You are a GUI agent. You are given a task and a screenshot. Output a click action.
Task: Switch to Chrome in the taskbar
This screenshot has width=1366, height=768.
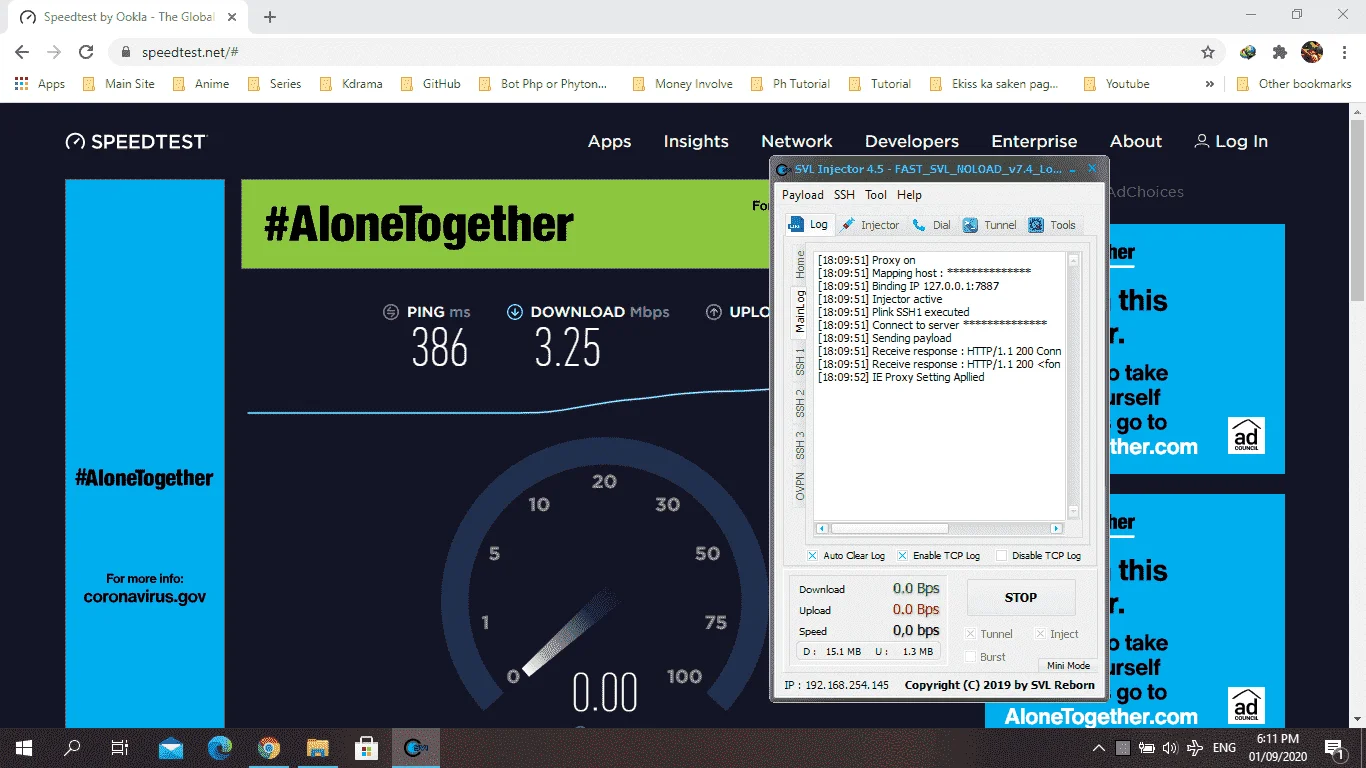269,747
